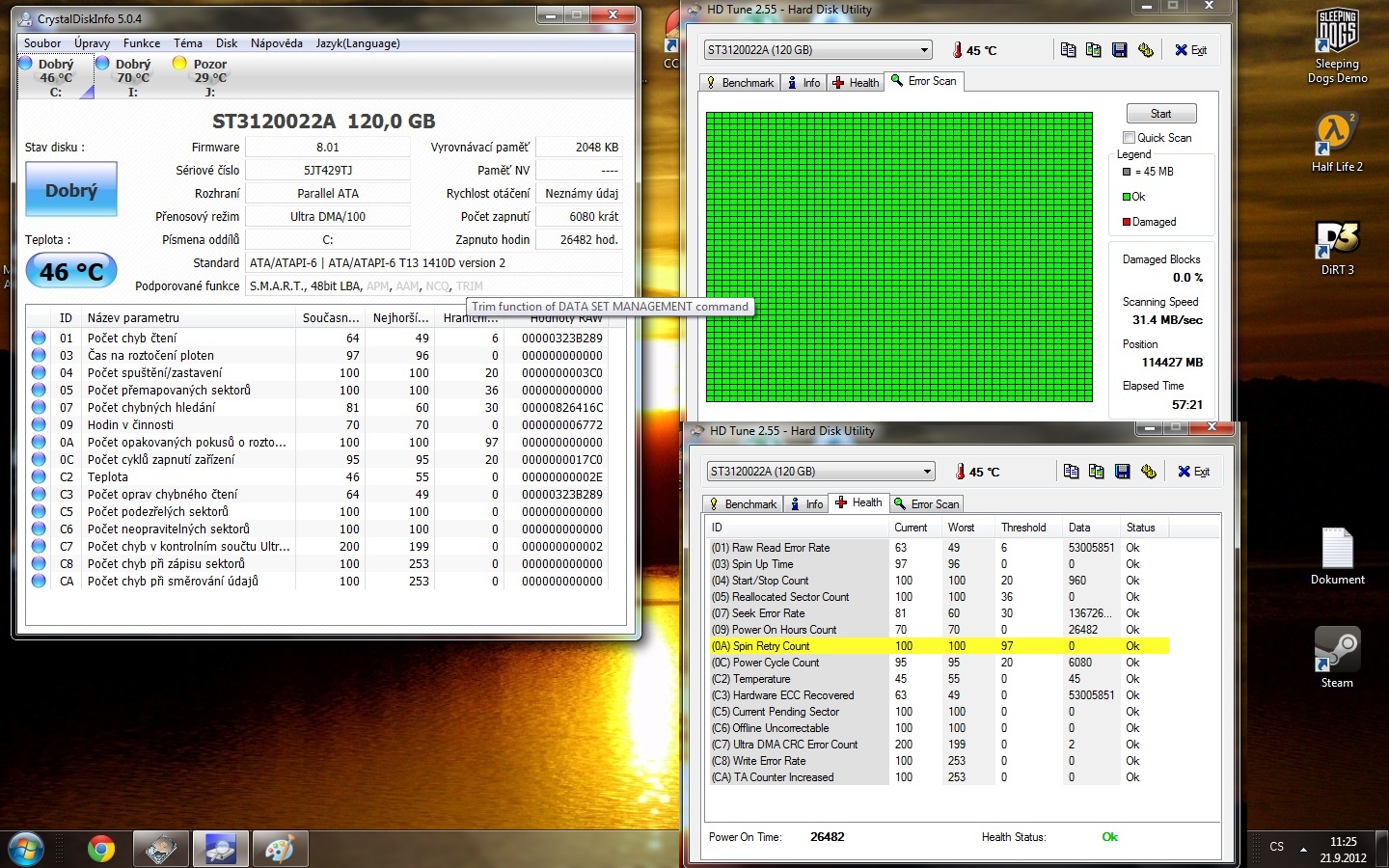Click Start button for error scan
1389x868 pixels.
1161,114
